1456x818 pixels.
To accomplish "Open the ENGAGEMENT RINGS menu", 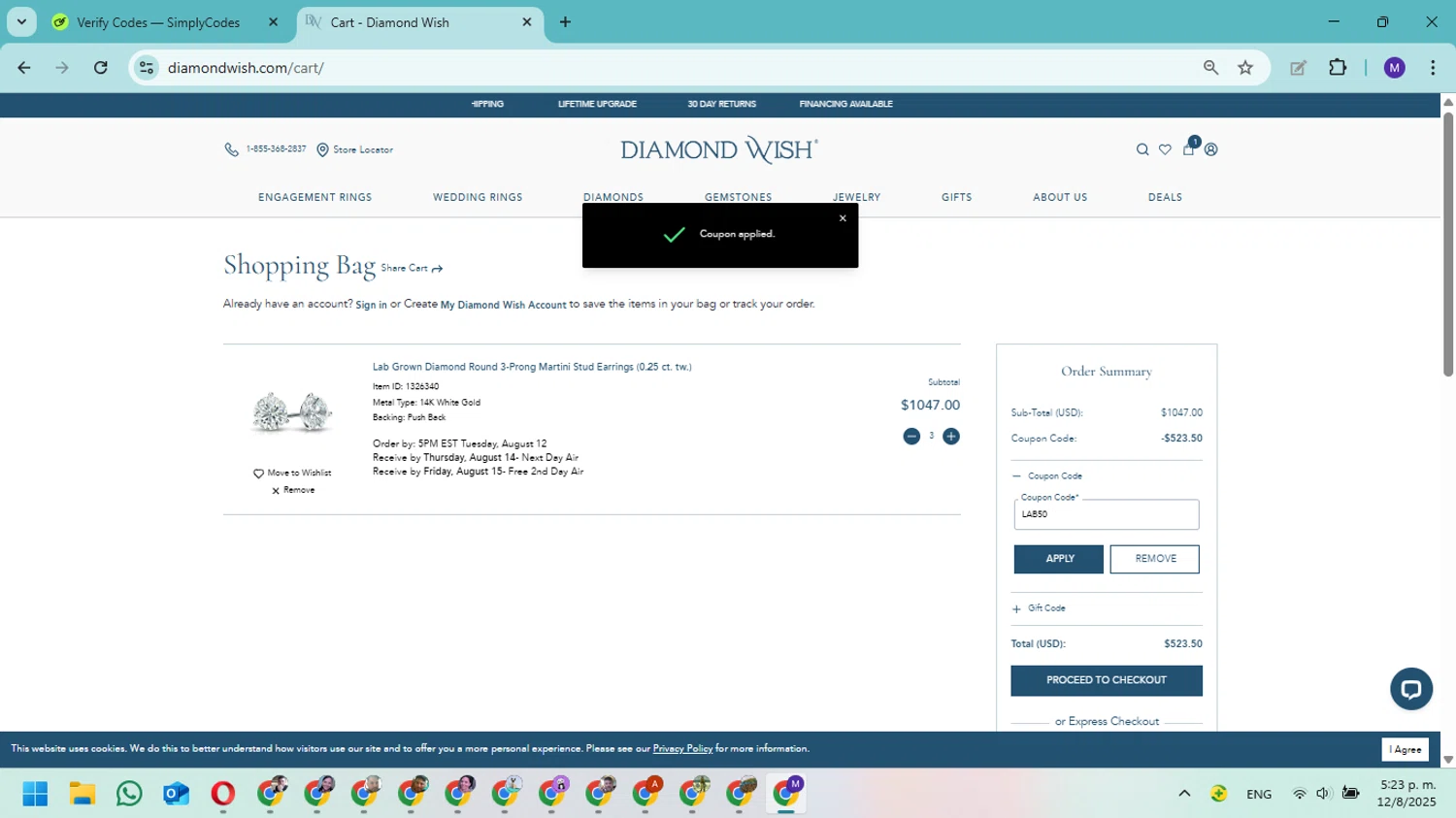I will coord(314,197).
